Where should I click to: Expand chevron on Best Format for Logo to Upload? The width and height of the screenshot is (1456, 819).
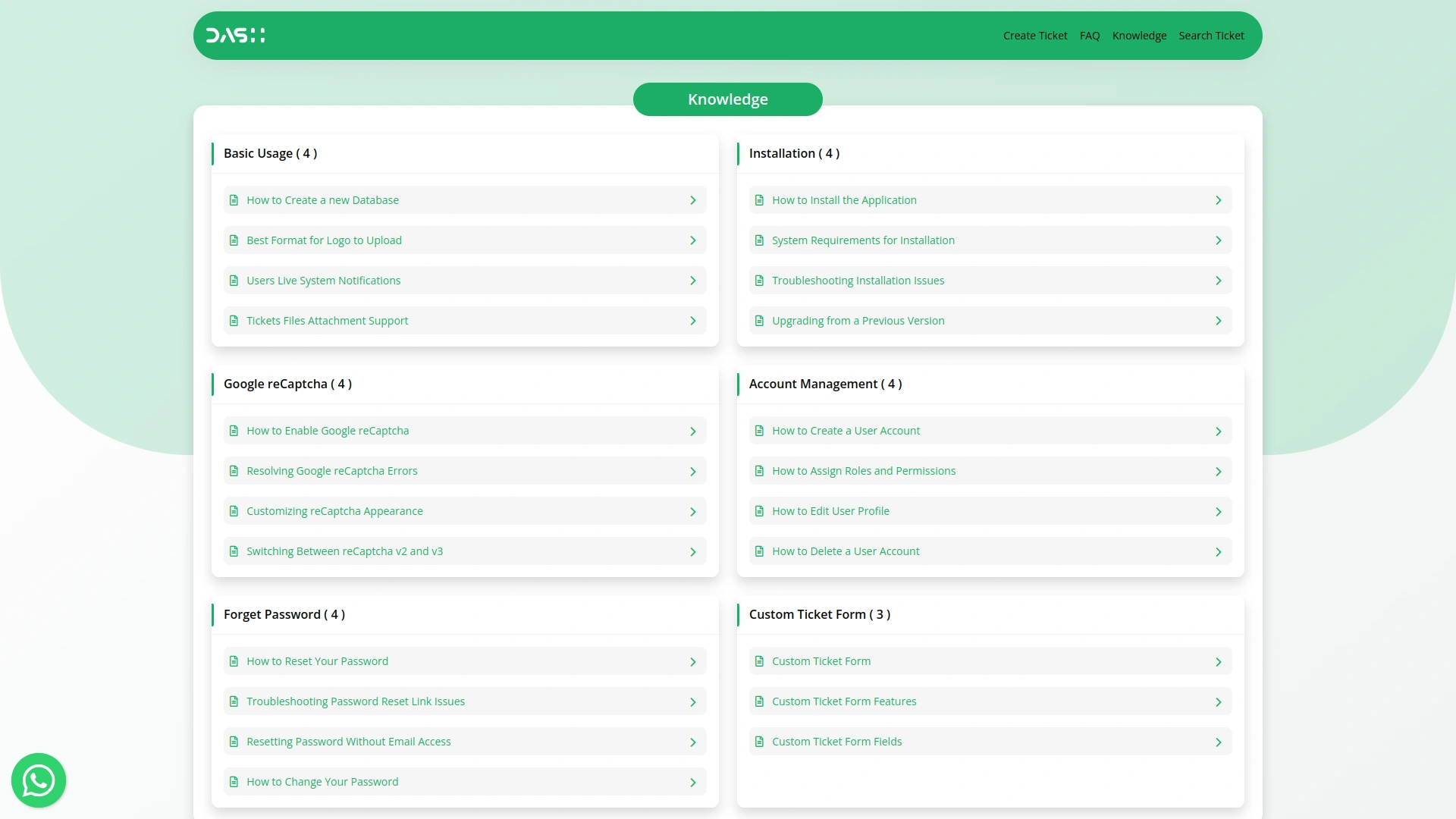[692, 240]
